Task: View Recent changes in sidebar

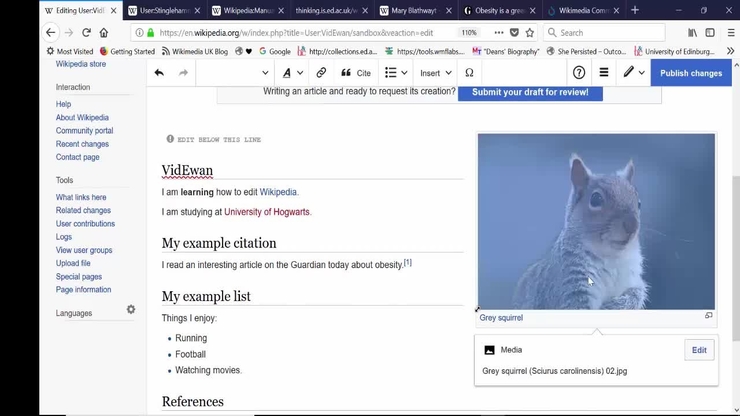Action: [x=82, y=144]
